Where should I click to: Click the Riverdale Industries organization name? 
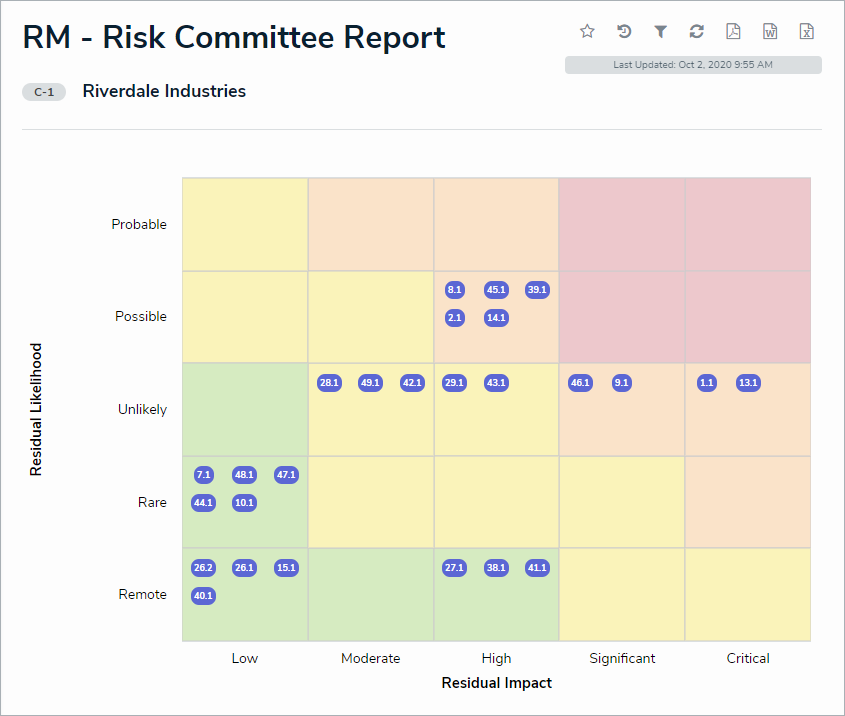pyautogui.click(x=164, y=91)
